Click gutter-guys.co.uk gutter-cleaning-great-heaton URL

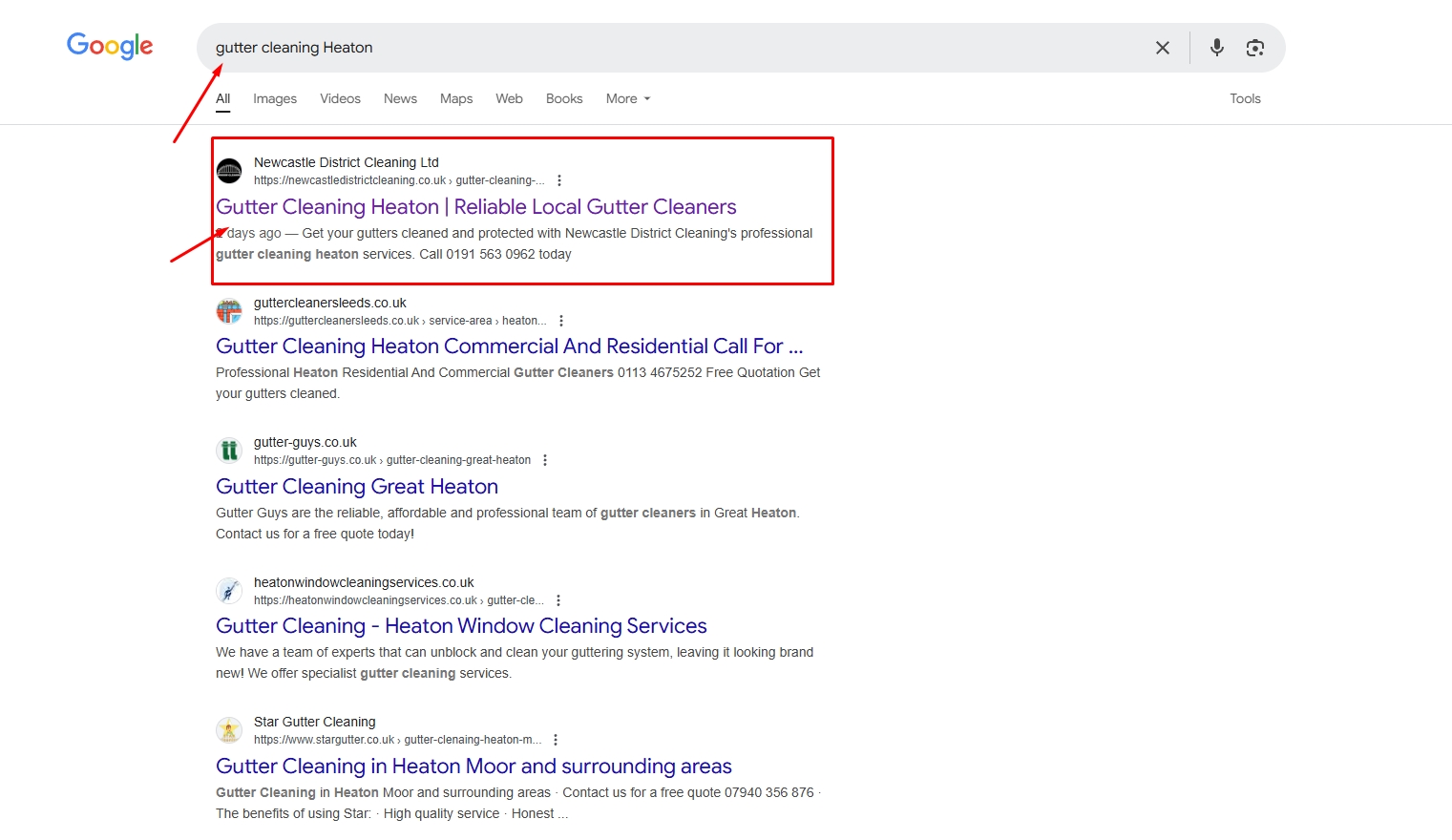coord(392,460)
